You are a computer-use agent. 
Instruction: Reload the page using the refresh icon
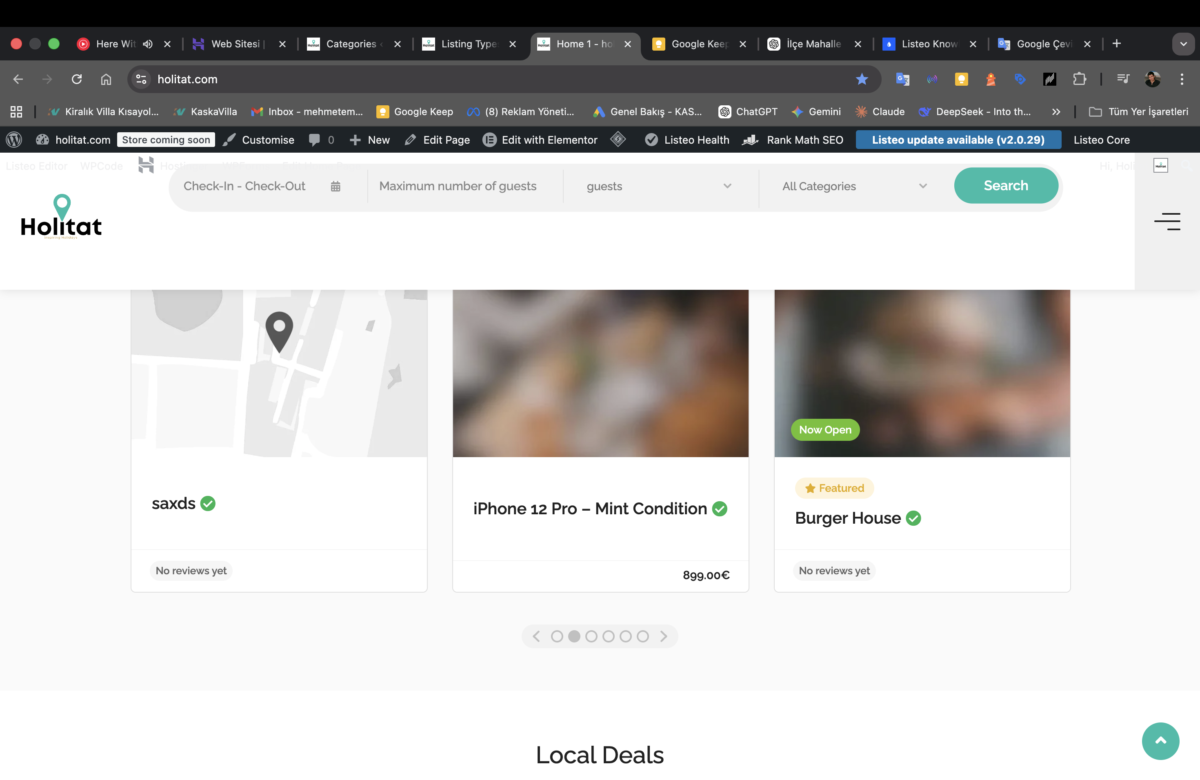point(76,79)
